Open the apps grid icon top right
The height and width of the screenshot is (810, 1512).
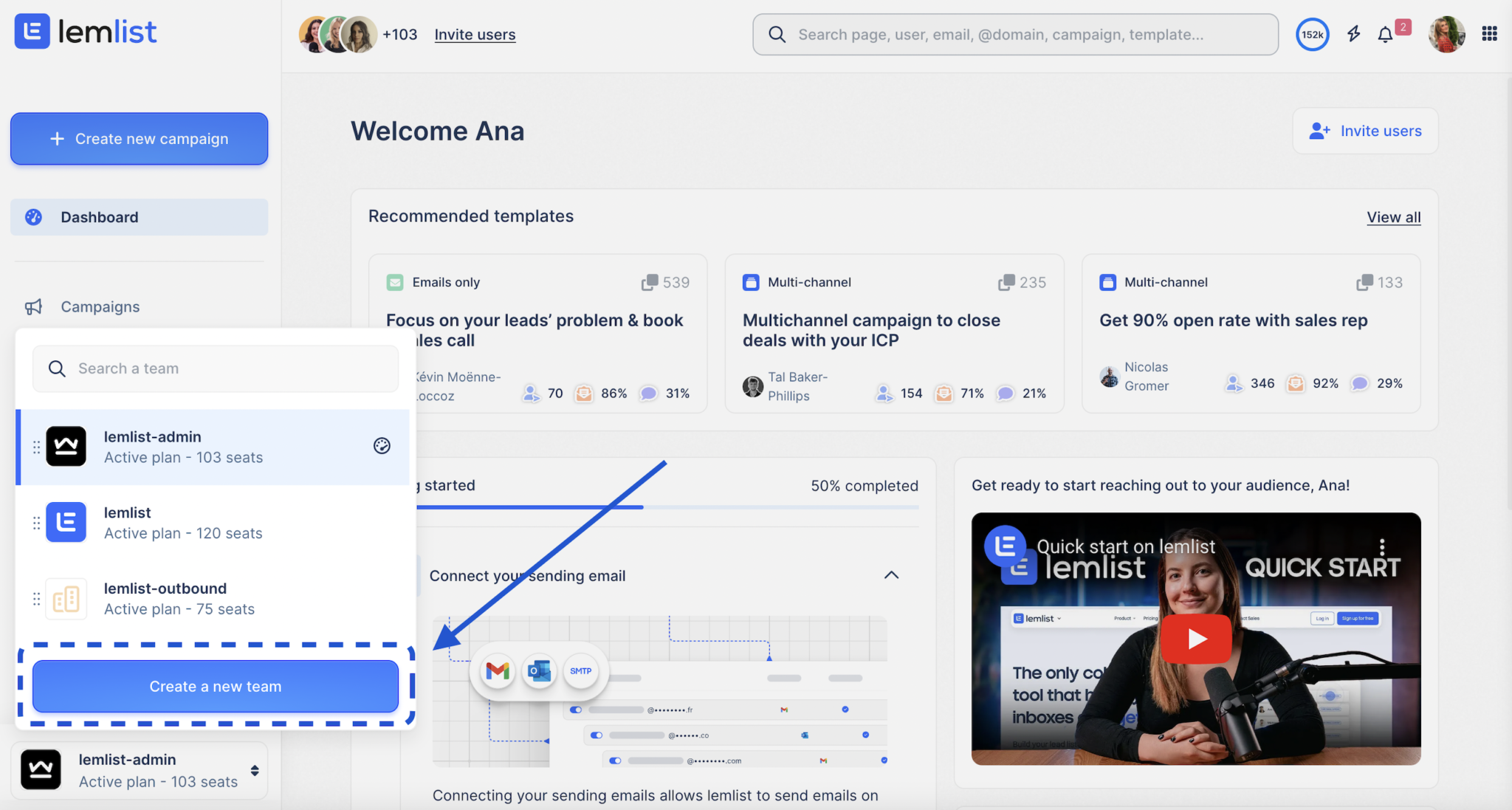coord(1490,34)
